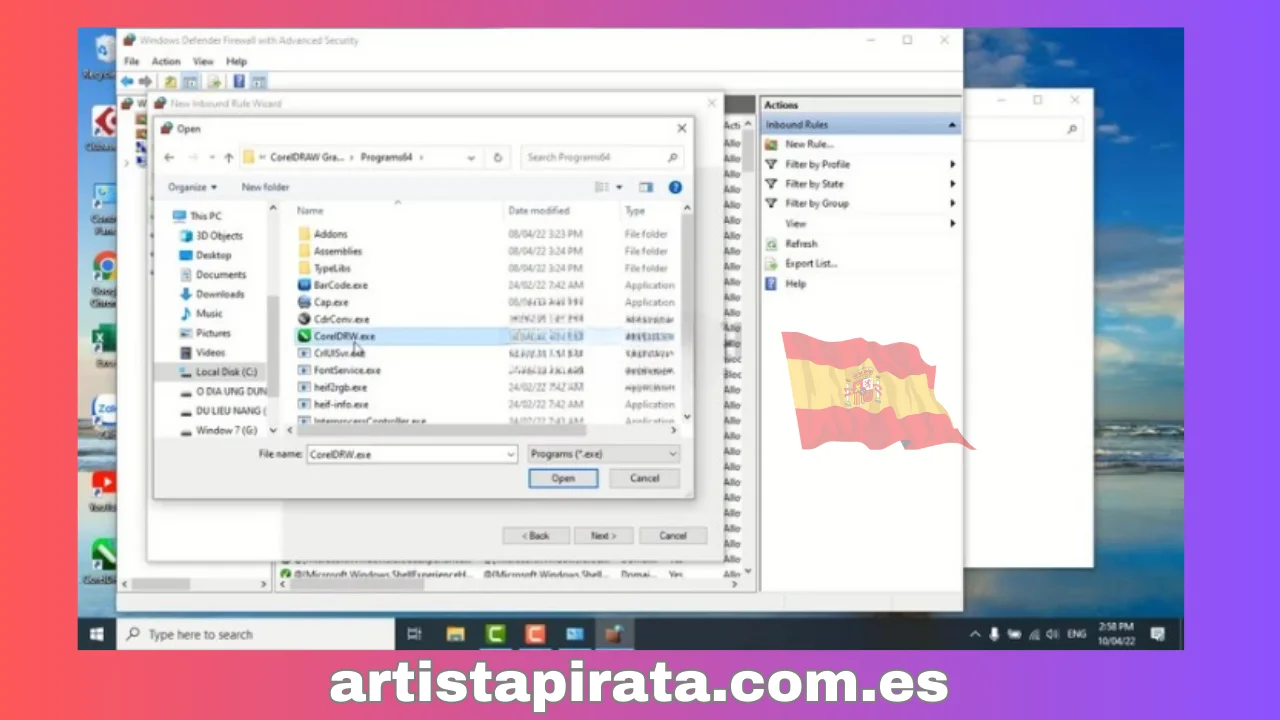Sort files by the Name column header
Image resolution: width=1280 pixels, height=720 pixels.
(310, 211)
